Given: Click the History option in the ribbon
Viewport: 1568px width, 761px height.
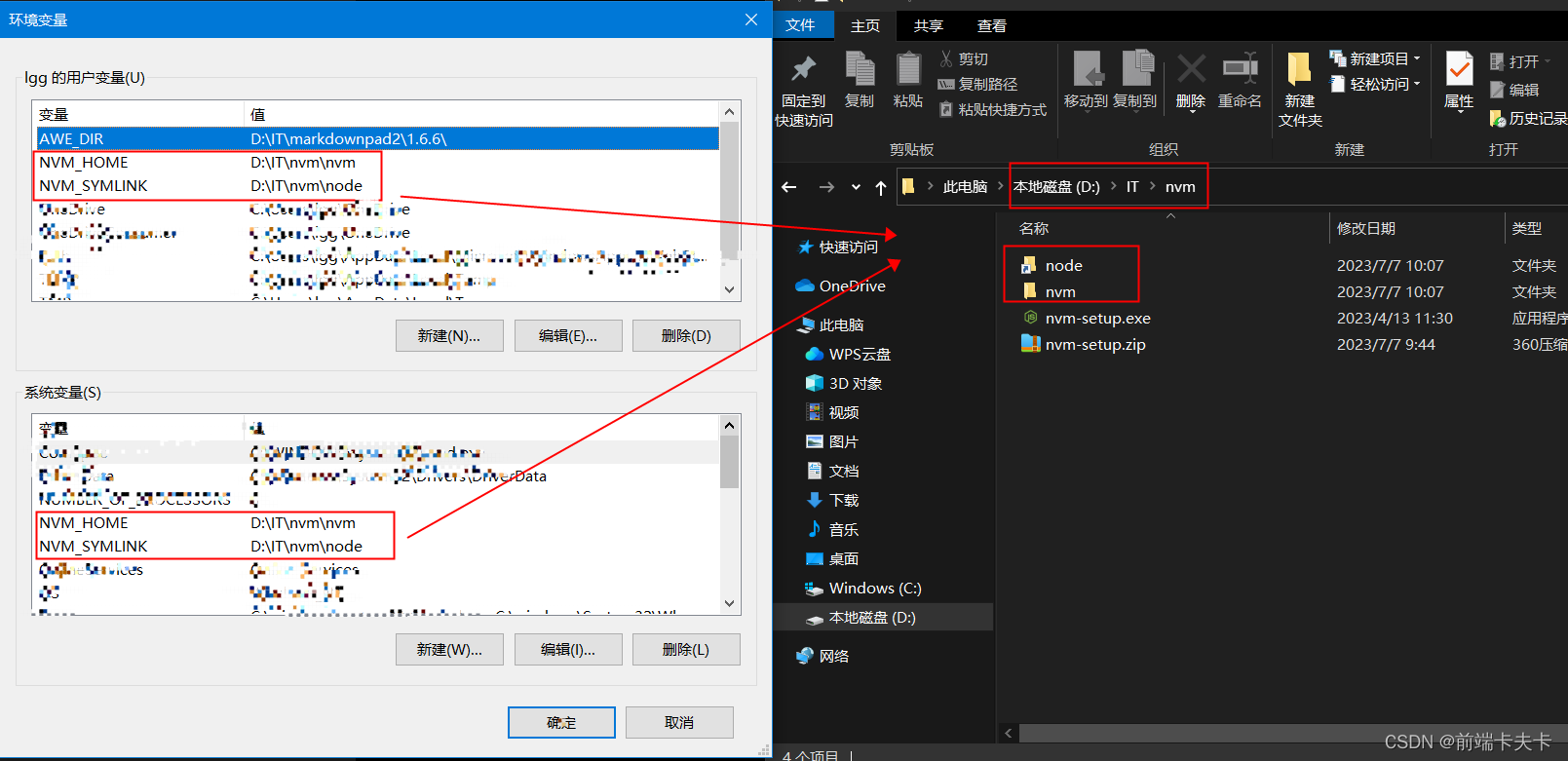Looking at the screenshot, I should [x=1528, y=119].
